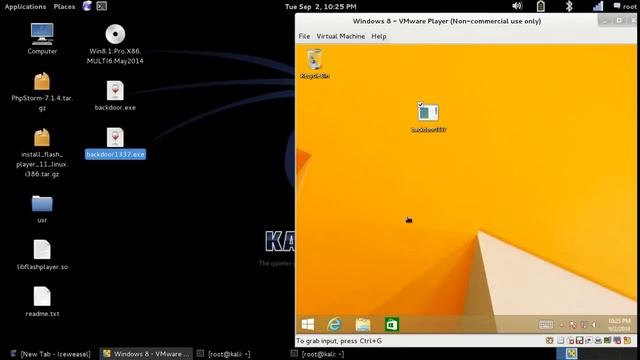Click the speaker icon in Windows tray
The image size is (640, 360).
pyautogui.click(x=595, y=325)
